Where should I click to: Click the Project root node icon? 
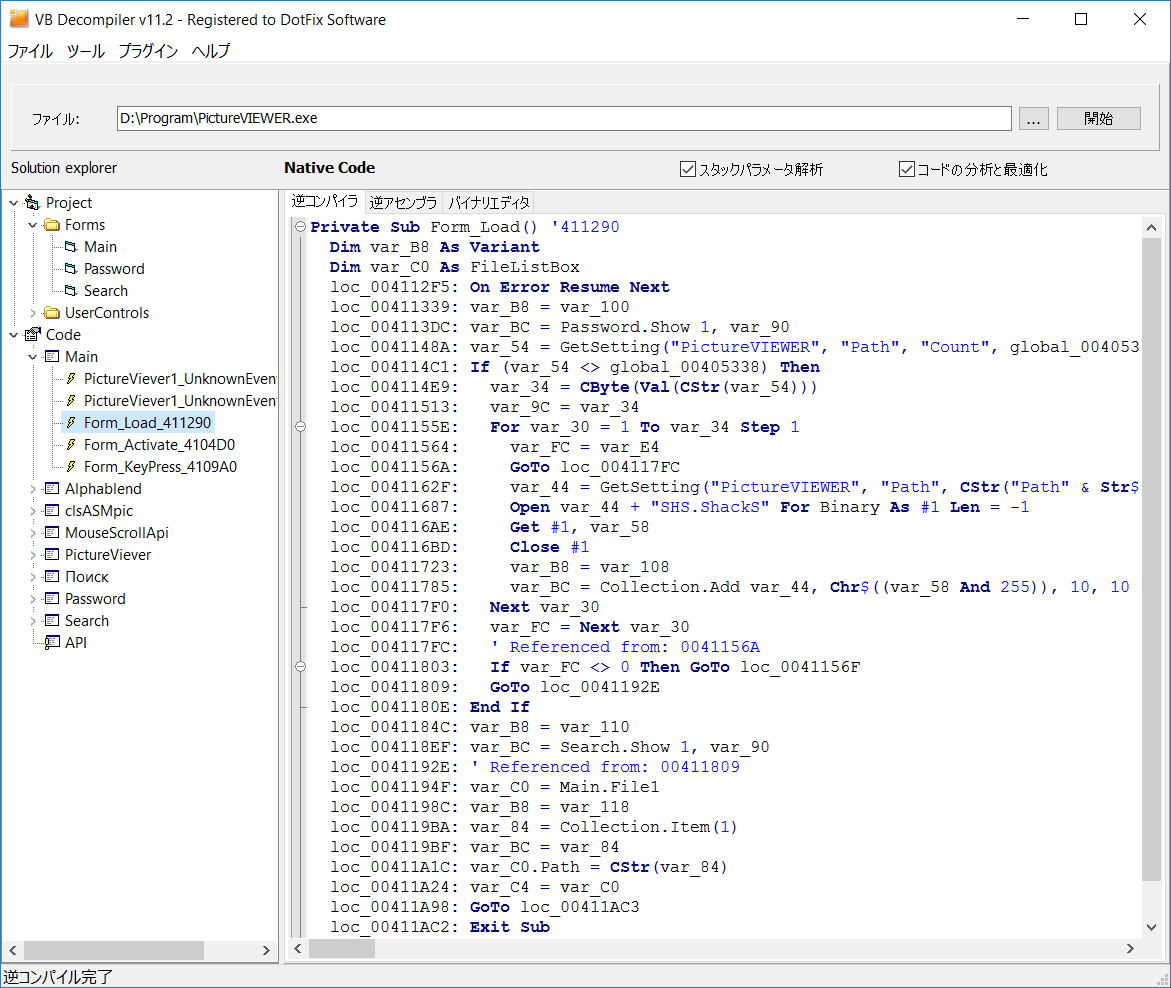pos(32,202)
